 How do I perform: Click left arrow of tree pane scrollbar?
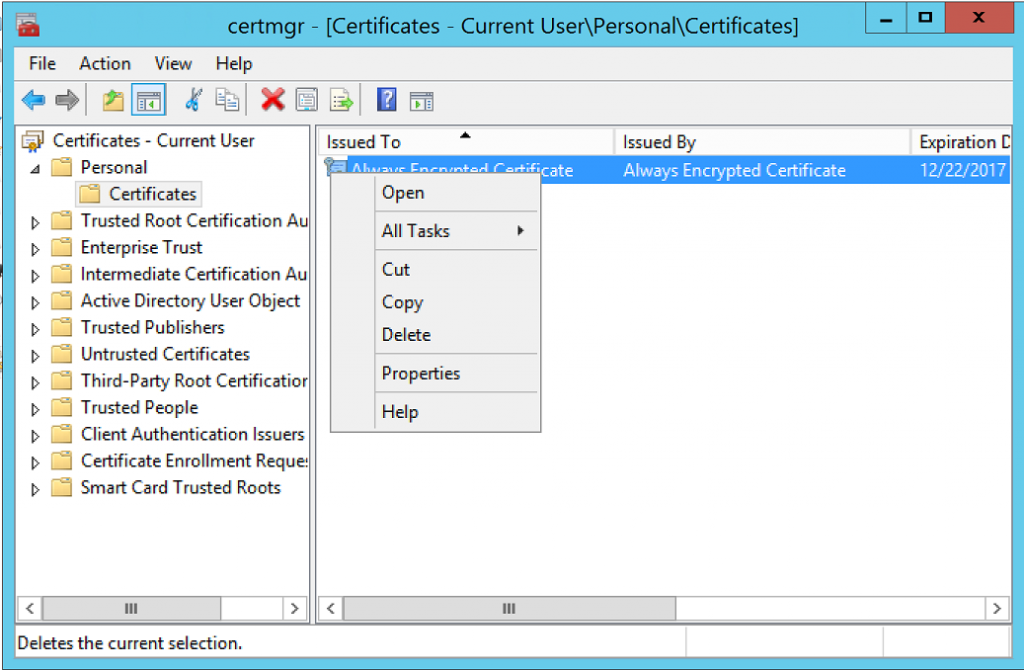[30, 608]
